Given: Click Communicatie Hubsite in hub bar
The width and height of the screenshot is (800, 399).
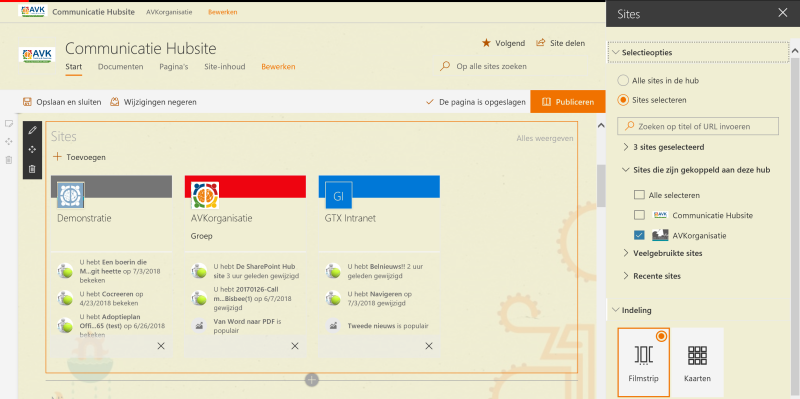Looking at the screenshot, I should click(93, 12).
